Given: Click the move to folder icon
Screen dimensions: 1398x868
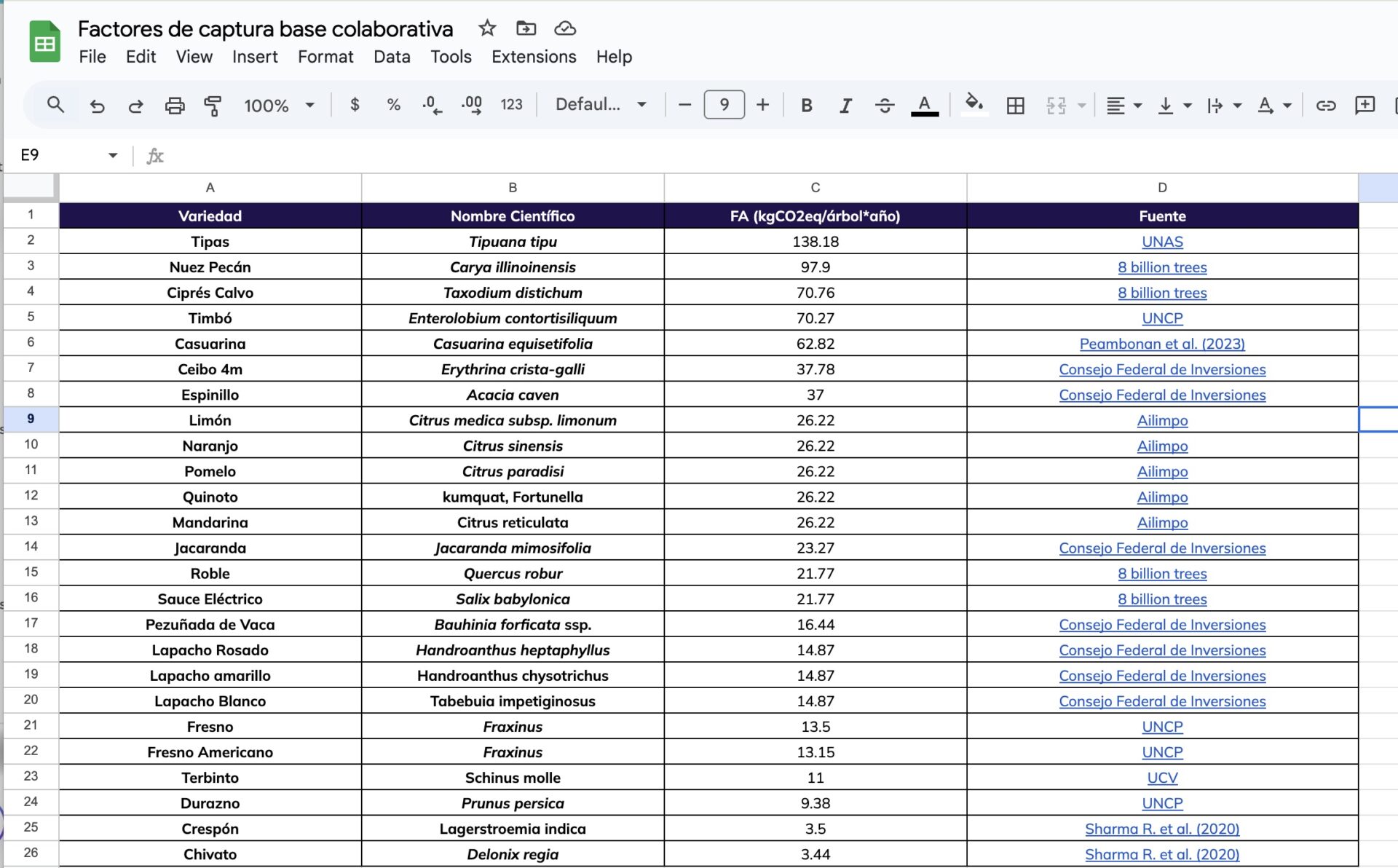Looking at the screenshot, I should point(526,28).
